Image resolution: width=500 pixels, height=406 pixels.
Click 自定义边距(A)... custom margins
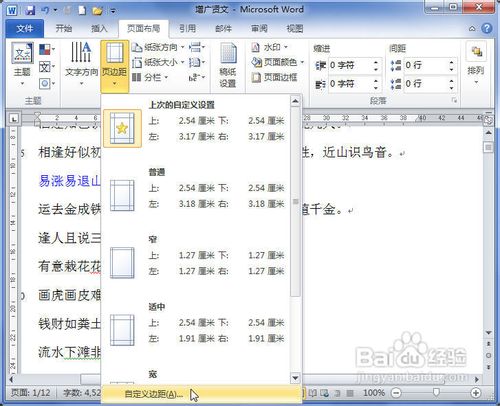(x=201, y=394)
